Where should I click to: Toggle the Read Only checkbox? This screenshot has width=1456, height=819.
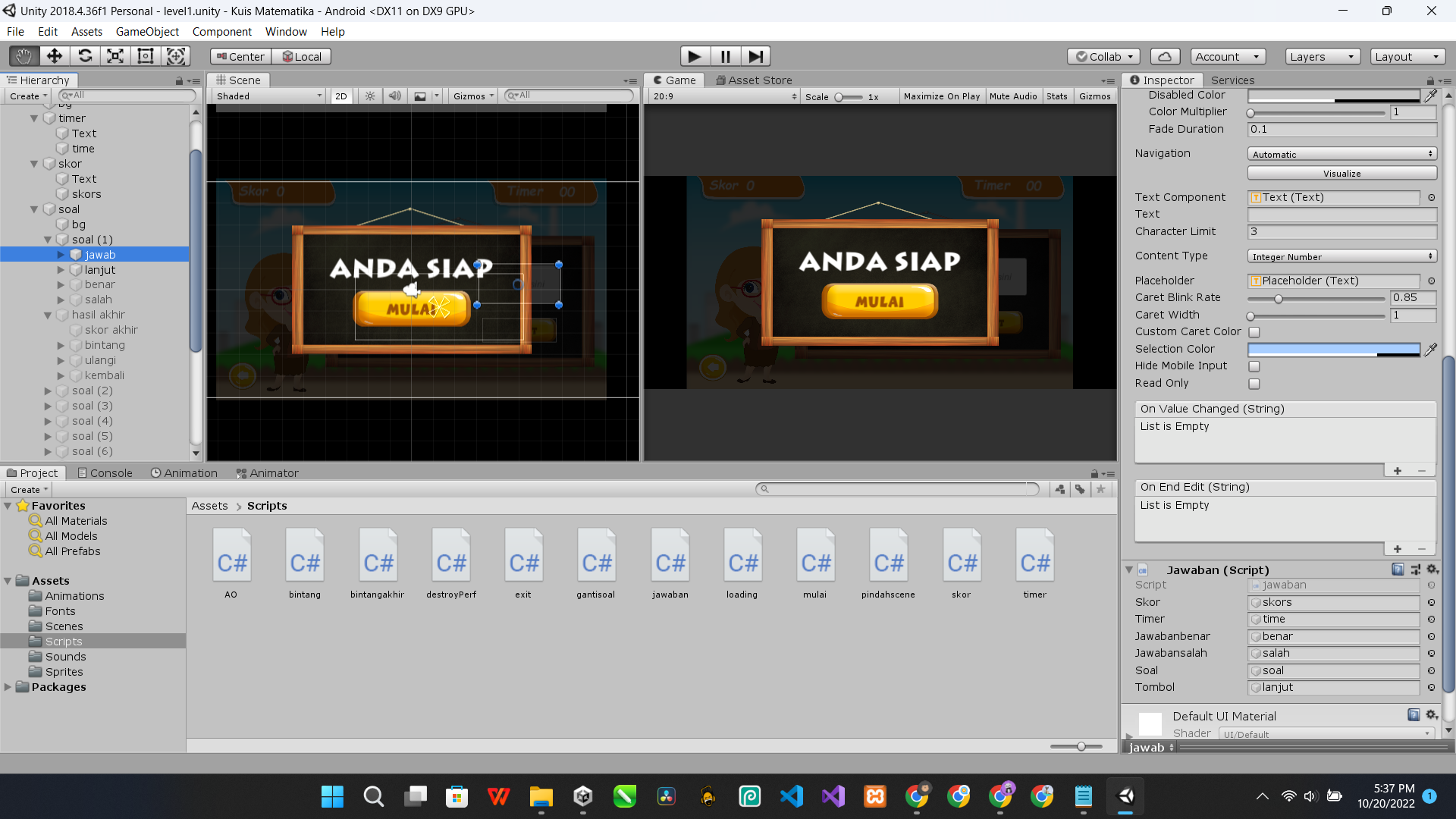pos(1254,384)
